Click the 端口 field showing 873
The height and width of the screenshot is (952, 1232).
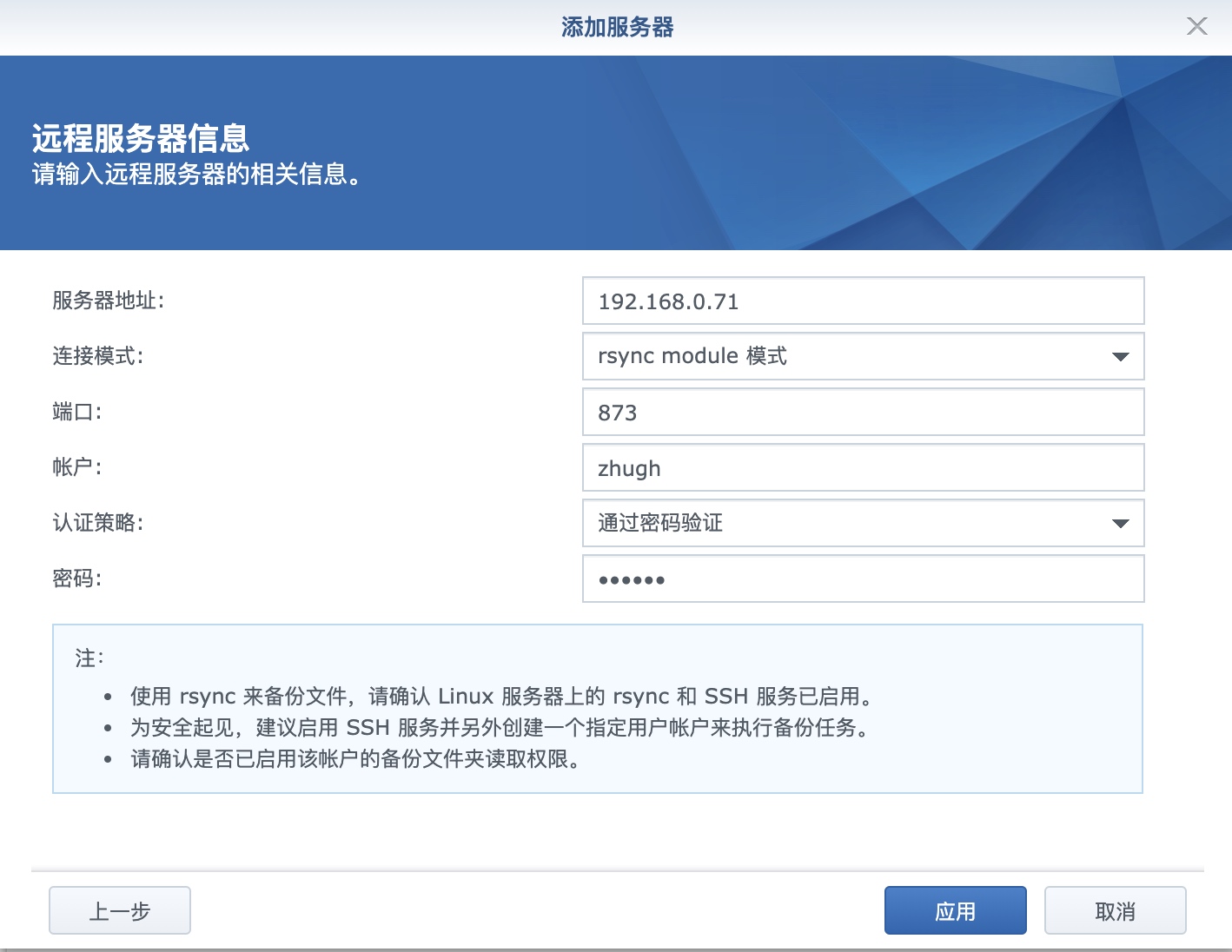pyautogui.click(x=863, y=412)
